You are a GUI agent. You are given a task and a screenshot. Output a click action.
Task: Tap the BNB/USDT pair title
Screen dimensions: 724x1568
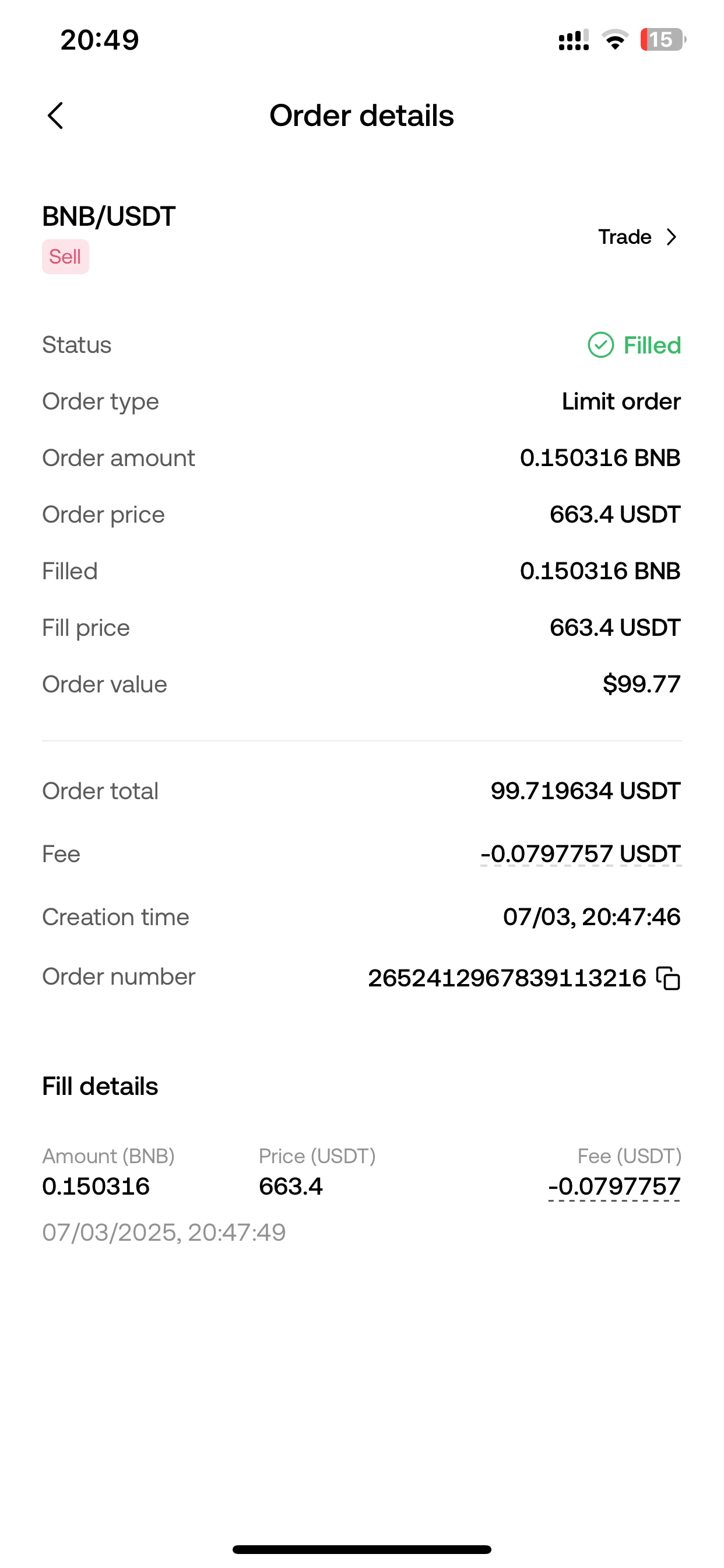click(109, 216)
